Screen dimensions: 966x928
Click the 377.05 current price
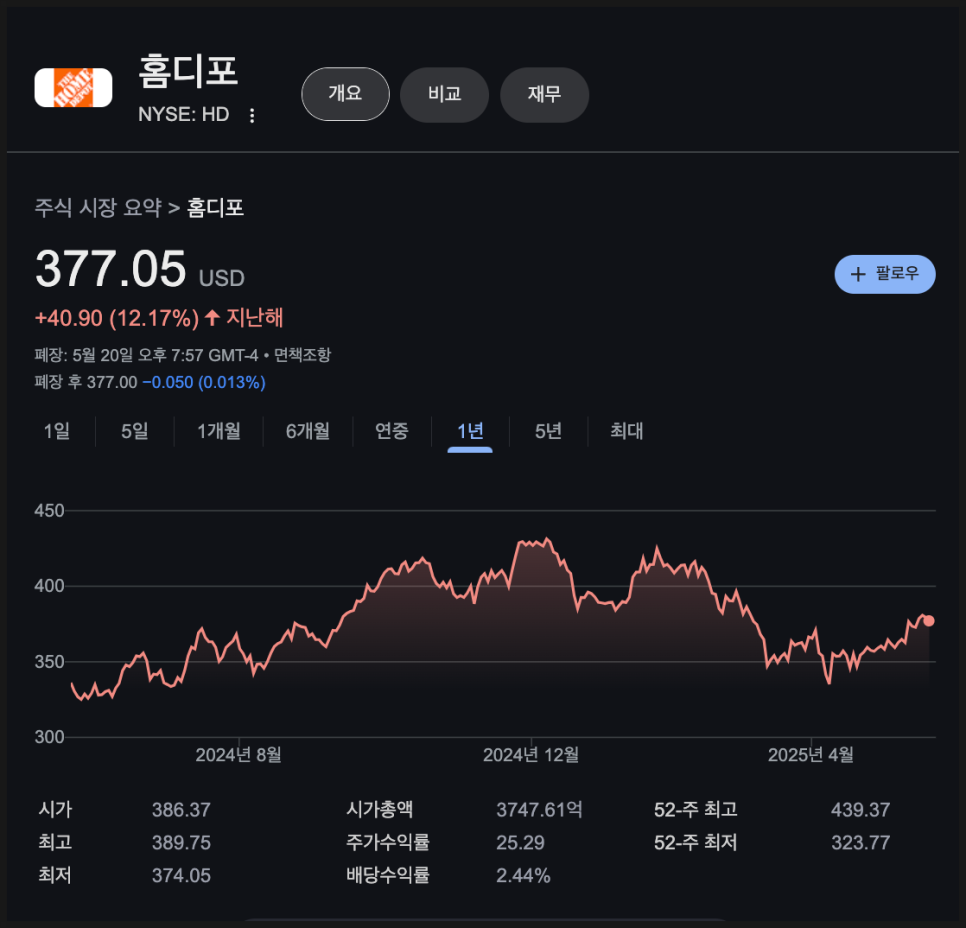111,269
